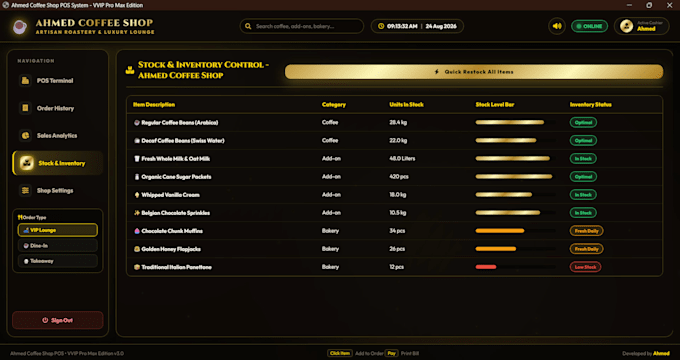This screenshot has height=360, width=680.
Task: Click the Shop Settings sliders icon
Action: tap(26, 190)
